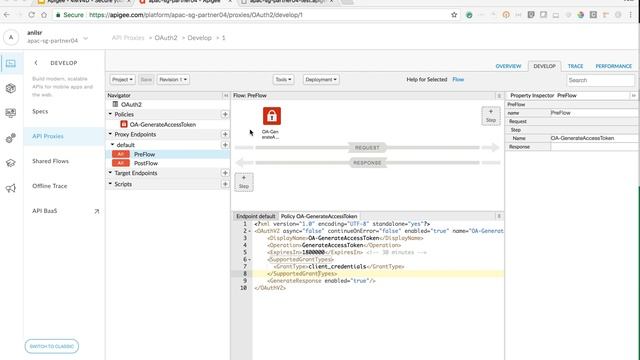The image size is (640, 360).
Task: Open the Deployment dropdown menu
Action: pyautogui.click(x=321, y=80)
